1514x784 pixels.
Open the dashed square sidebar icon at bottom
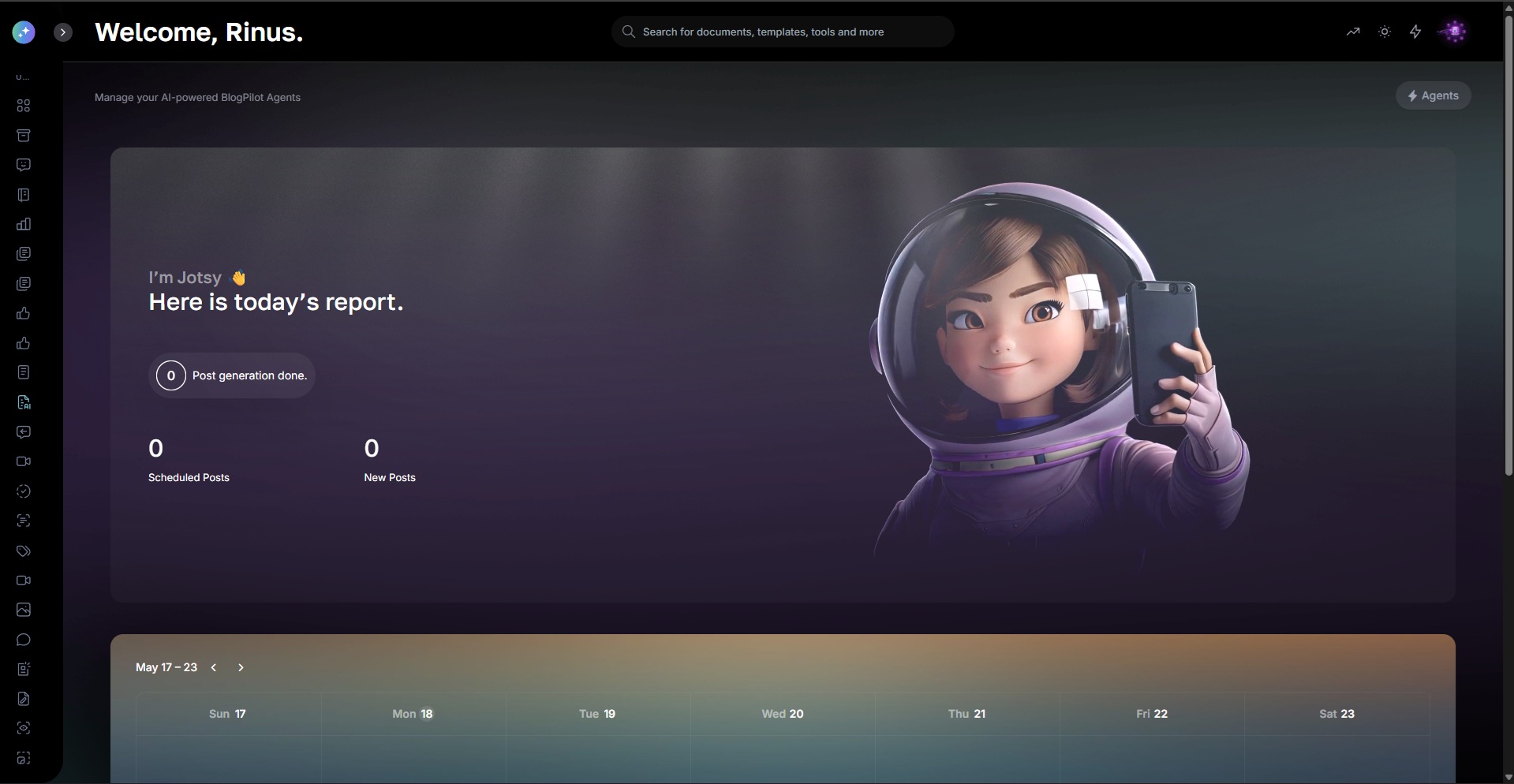24,758
